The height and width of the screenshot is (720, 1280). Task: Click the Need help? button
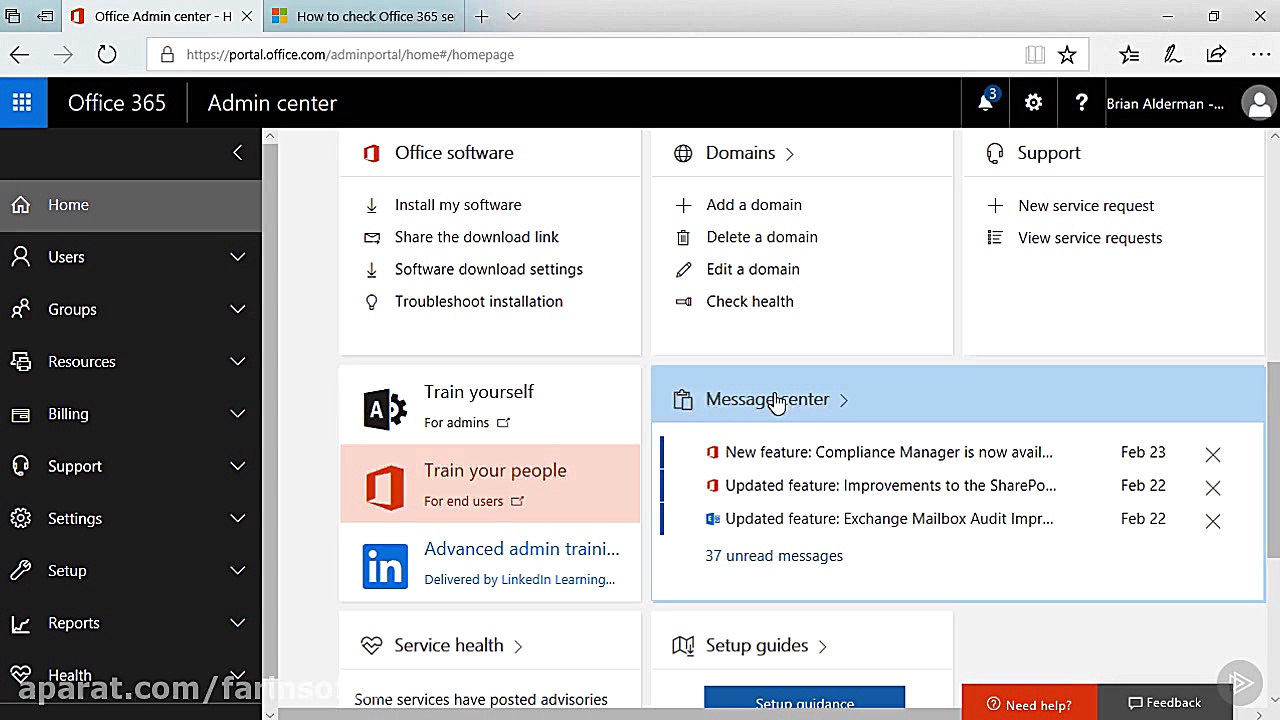point(1029,705)
